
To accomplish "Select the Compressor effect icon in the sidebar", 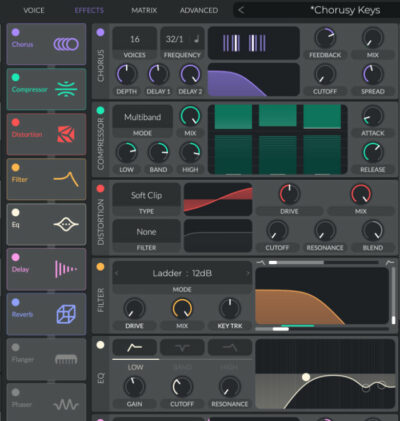I will pos(66,89).
